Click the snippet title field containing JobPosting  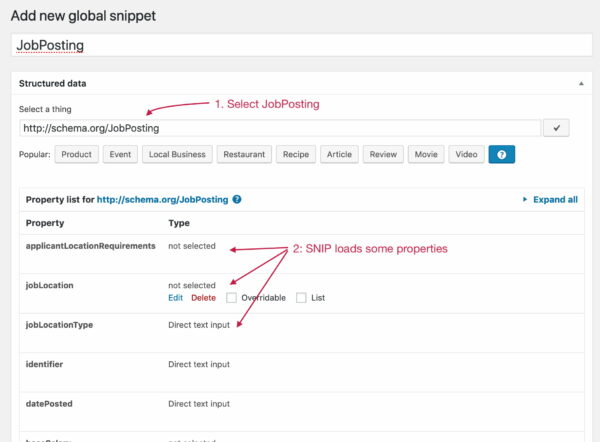click(302, 45)
